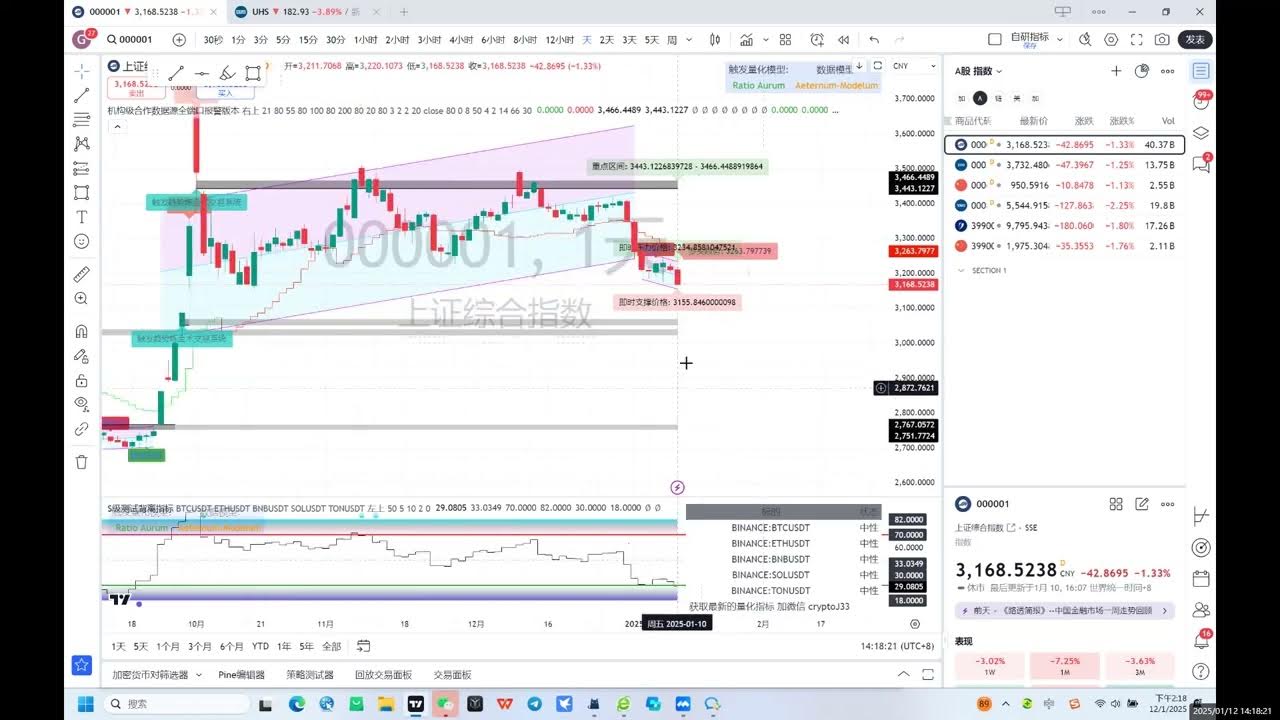Image resolution: width=1280 pixels, height=720 pixels.
Task: Open the 回放交易面板 tab
Action: [x=383, y=675]
